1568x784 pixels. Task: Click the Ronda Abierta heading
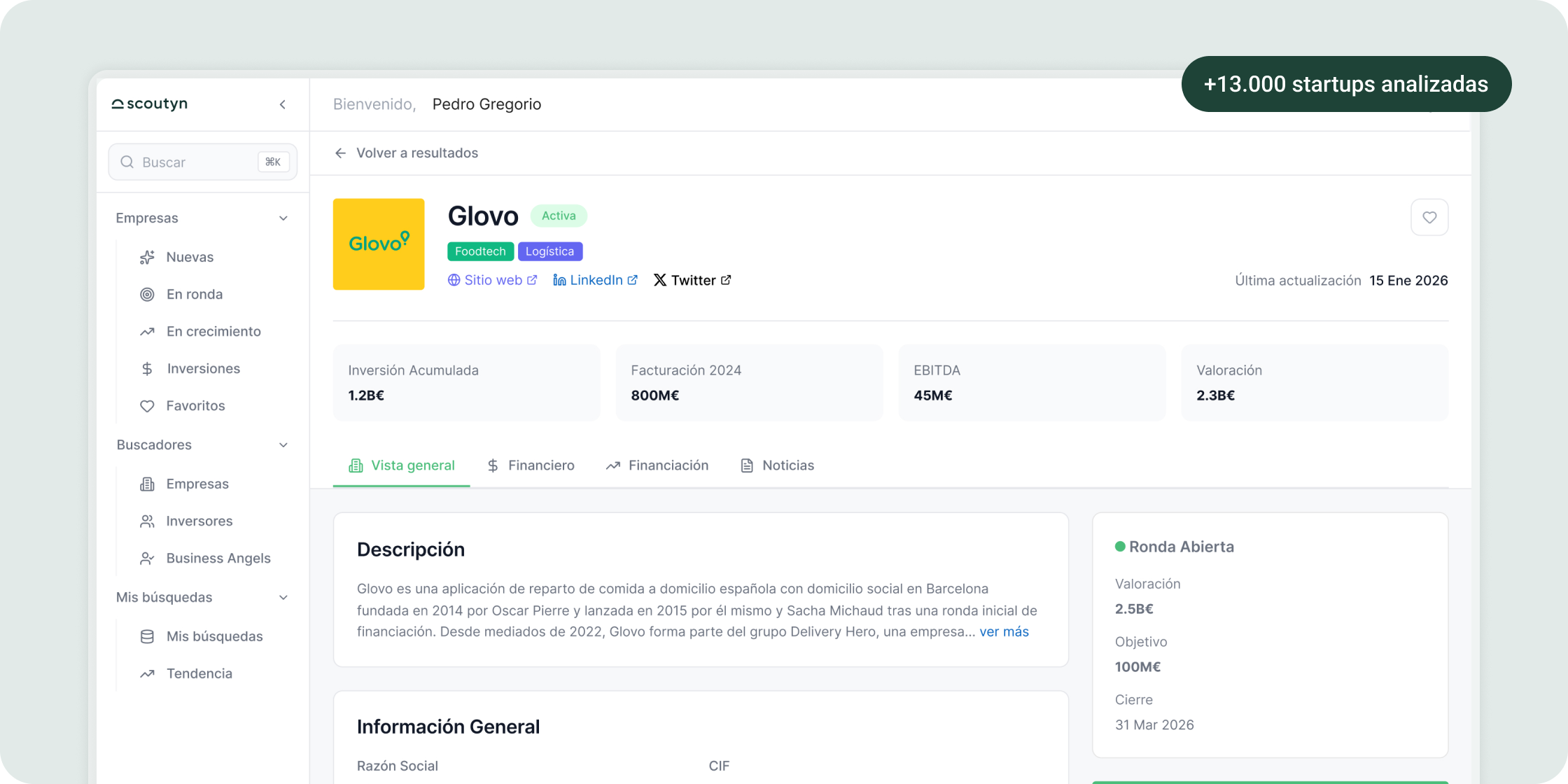click(x=1181, y=547)
